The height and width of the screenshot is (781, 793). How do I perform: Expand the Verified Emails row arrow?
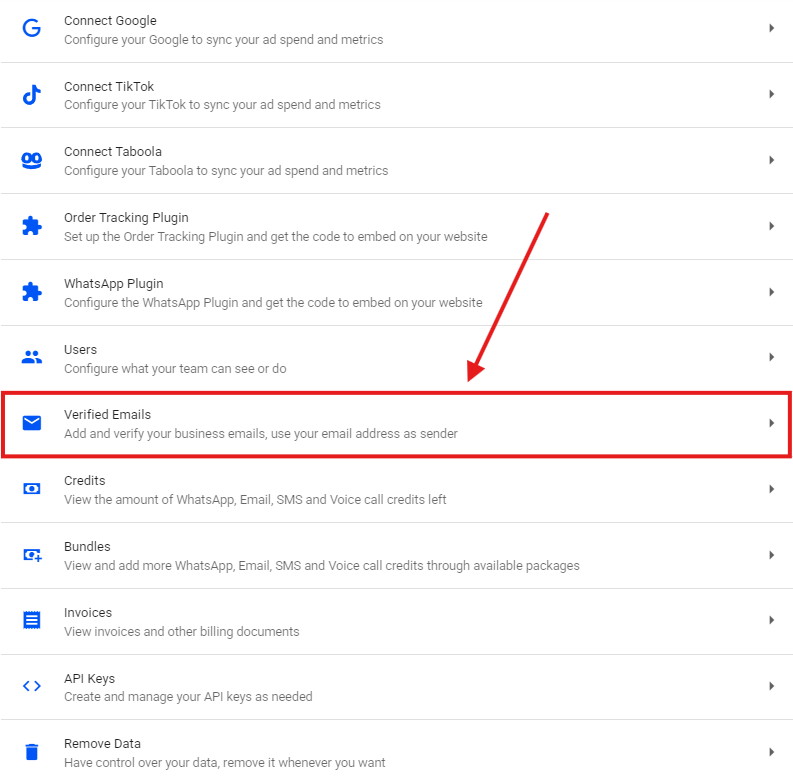[771, 423]
